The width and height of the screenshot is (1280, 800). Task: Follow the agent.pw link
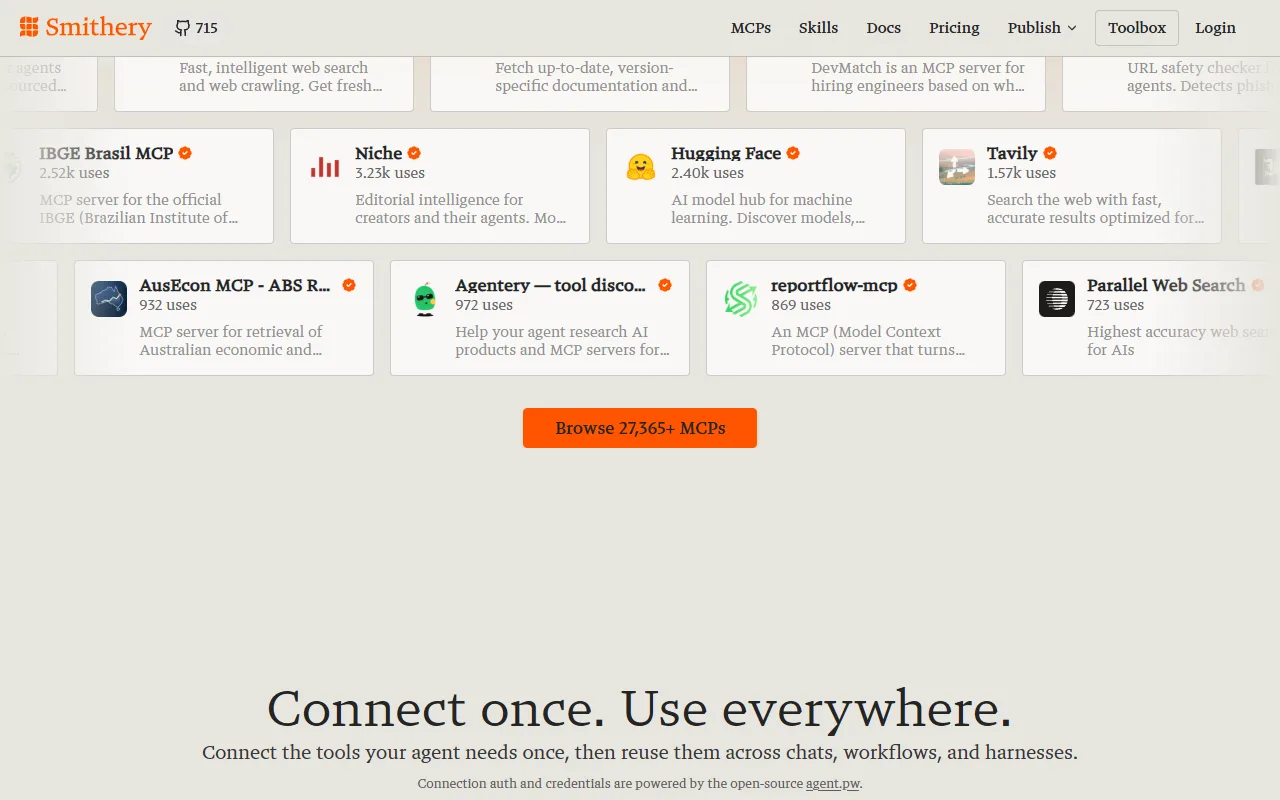(x=833, y=784)
